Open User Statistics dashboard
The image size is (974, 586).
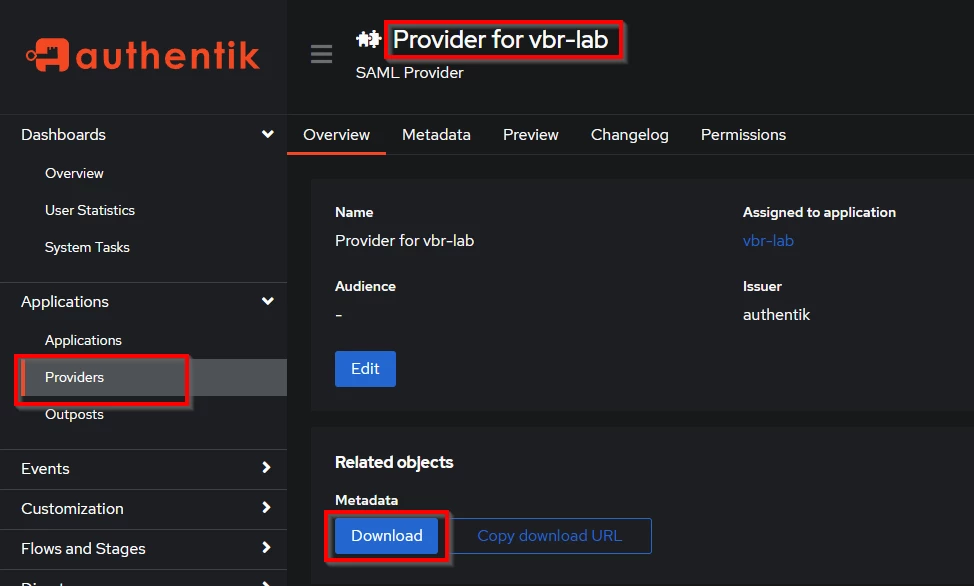point(89,210)
